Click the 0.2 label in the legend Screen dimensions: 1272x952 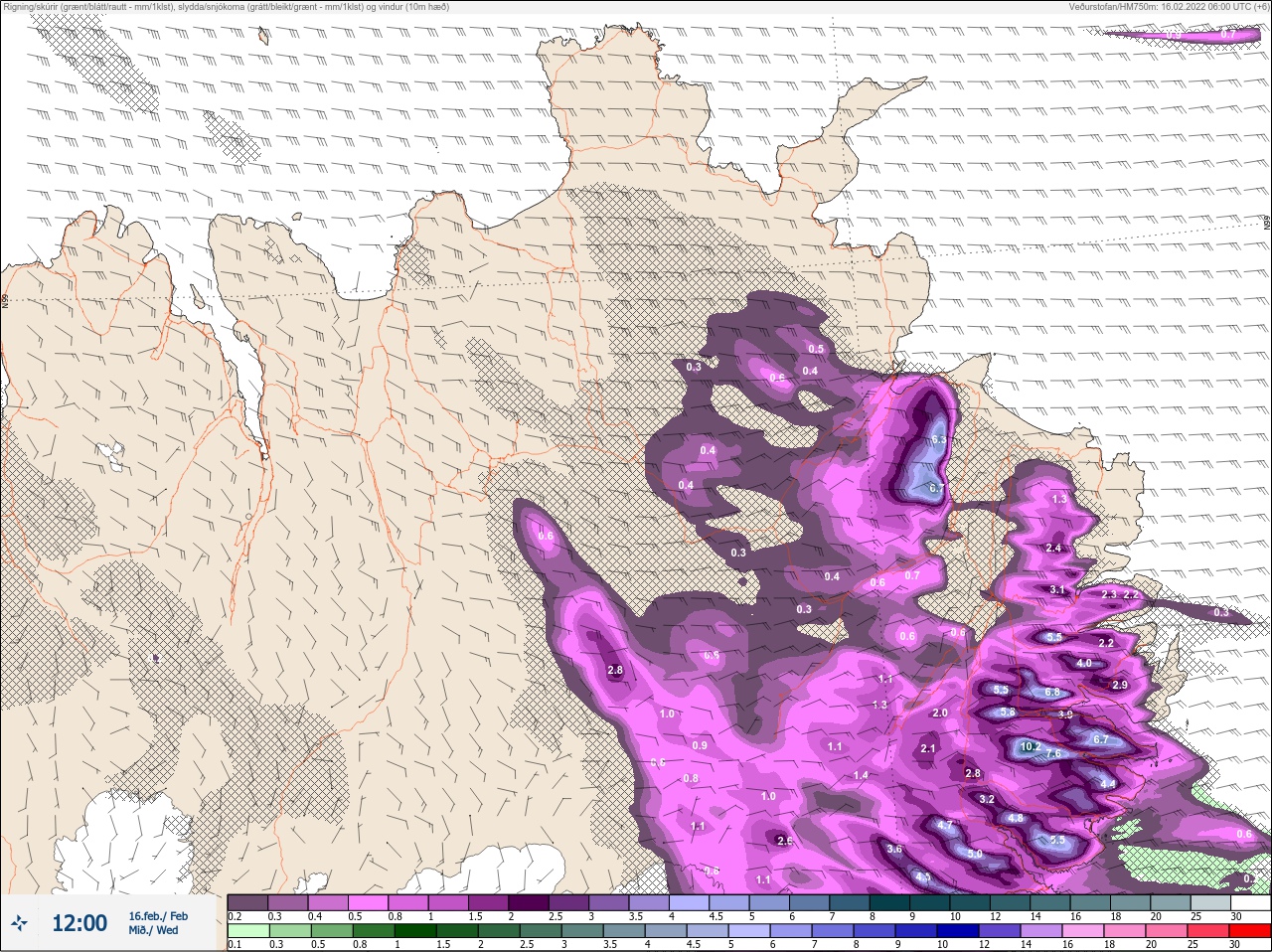[x=236, y=916]
